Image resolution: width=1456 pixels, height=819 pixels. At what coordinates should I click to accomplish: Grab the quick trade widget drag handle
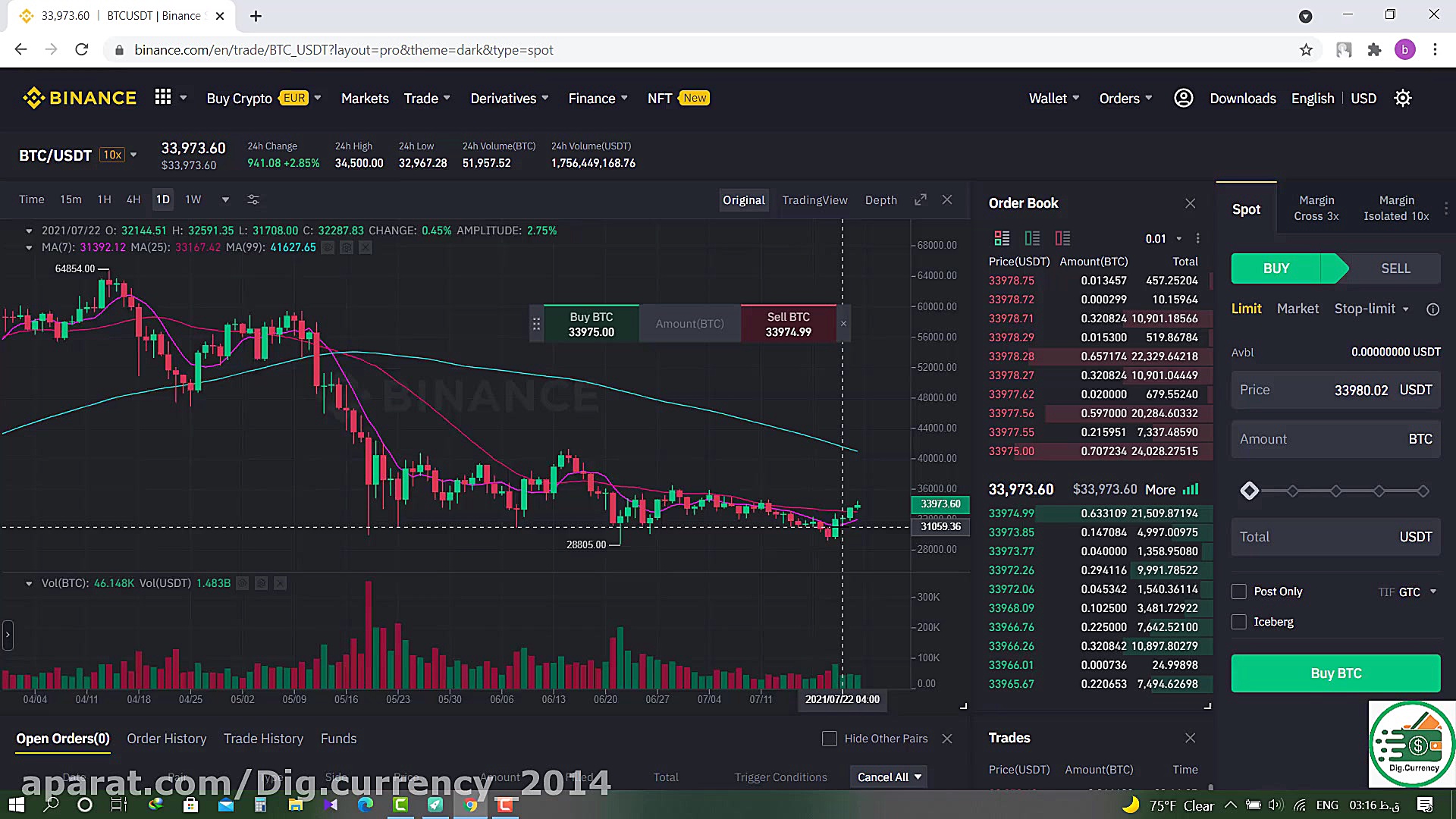[536, 324]
